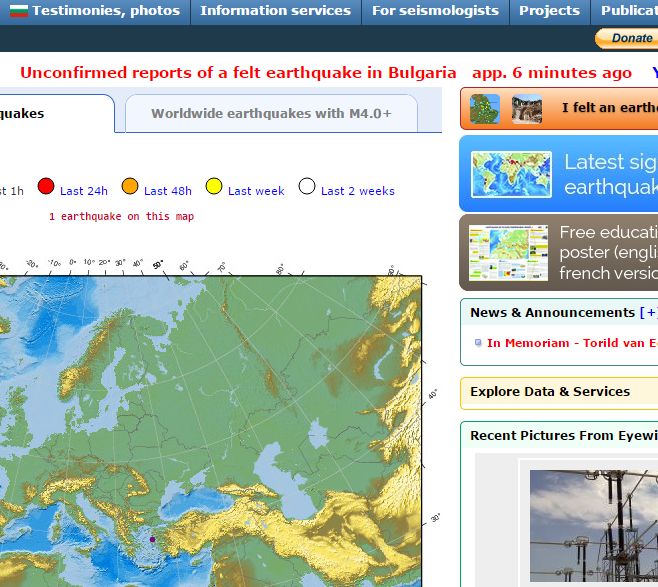
Task: Click the Donate button
Action: (627, 38)
